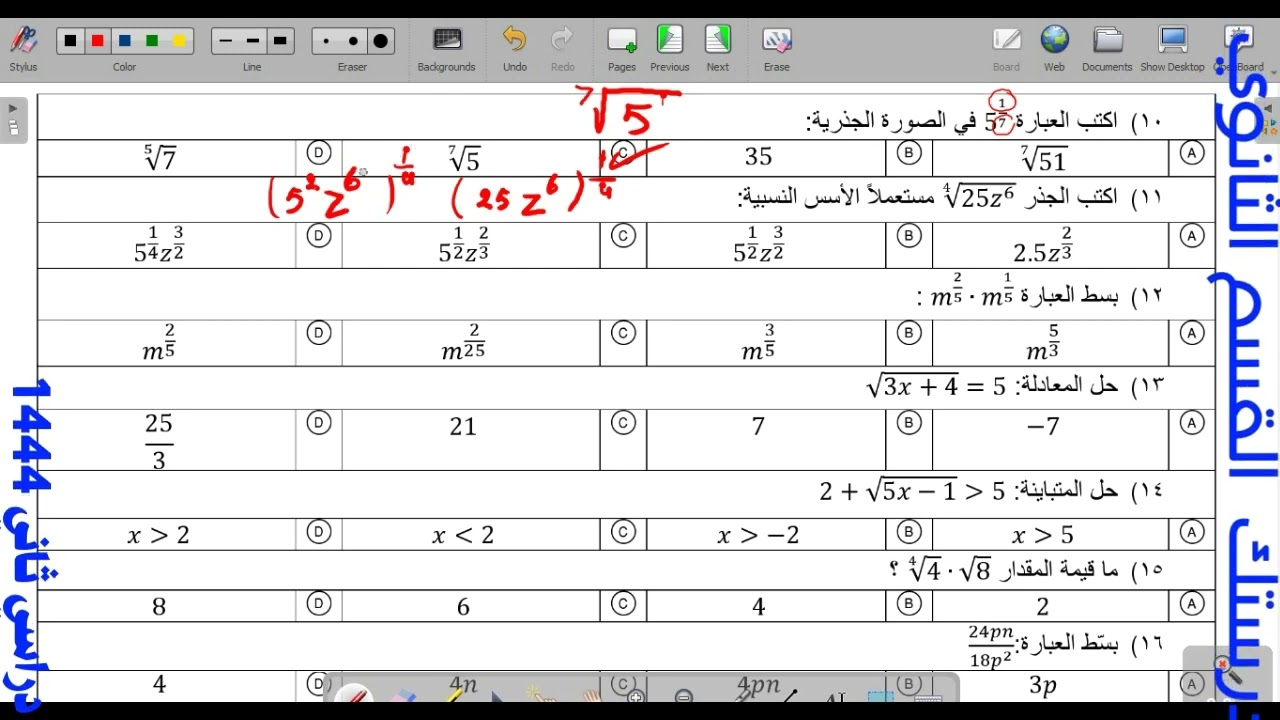Open the Web browser mode
The height and width of the screenshot is (720, 1280).
click(x=1054, y=49)
